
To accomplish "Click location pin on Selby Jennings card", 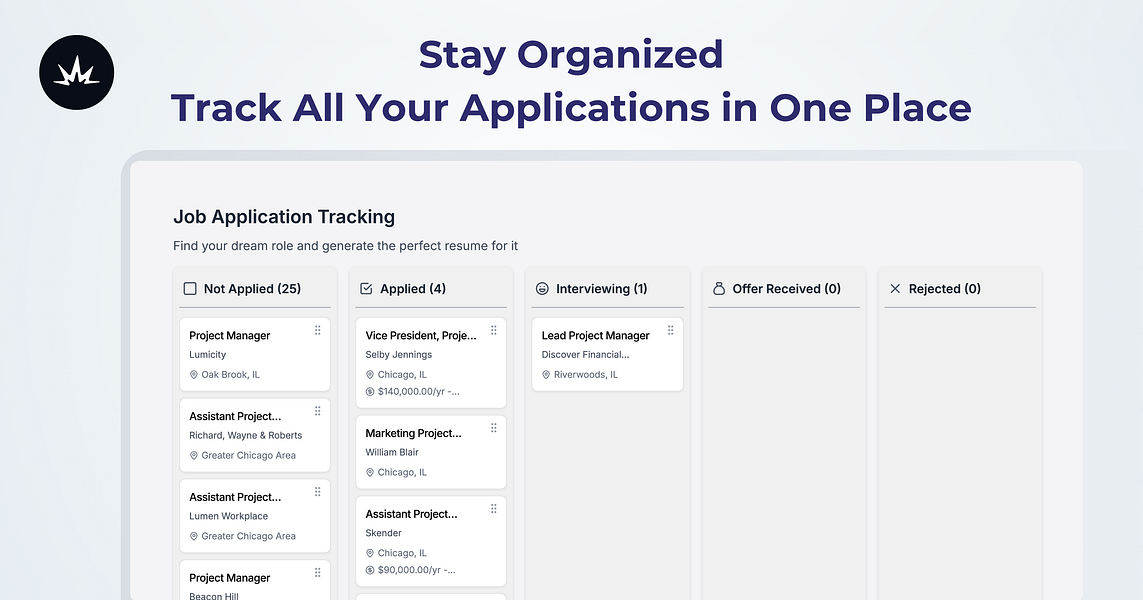I will [370, 375].
